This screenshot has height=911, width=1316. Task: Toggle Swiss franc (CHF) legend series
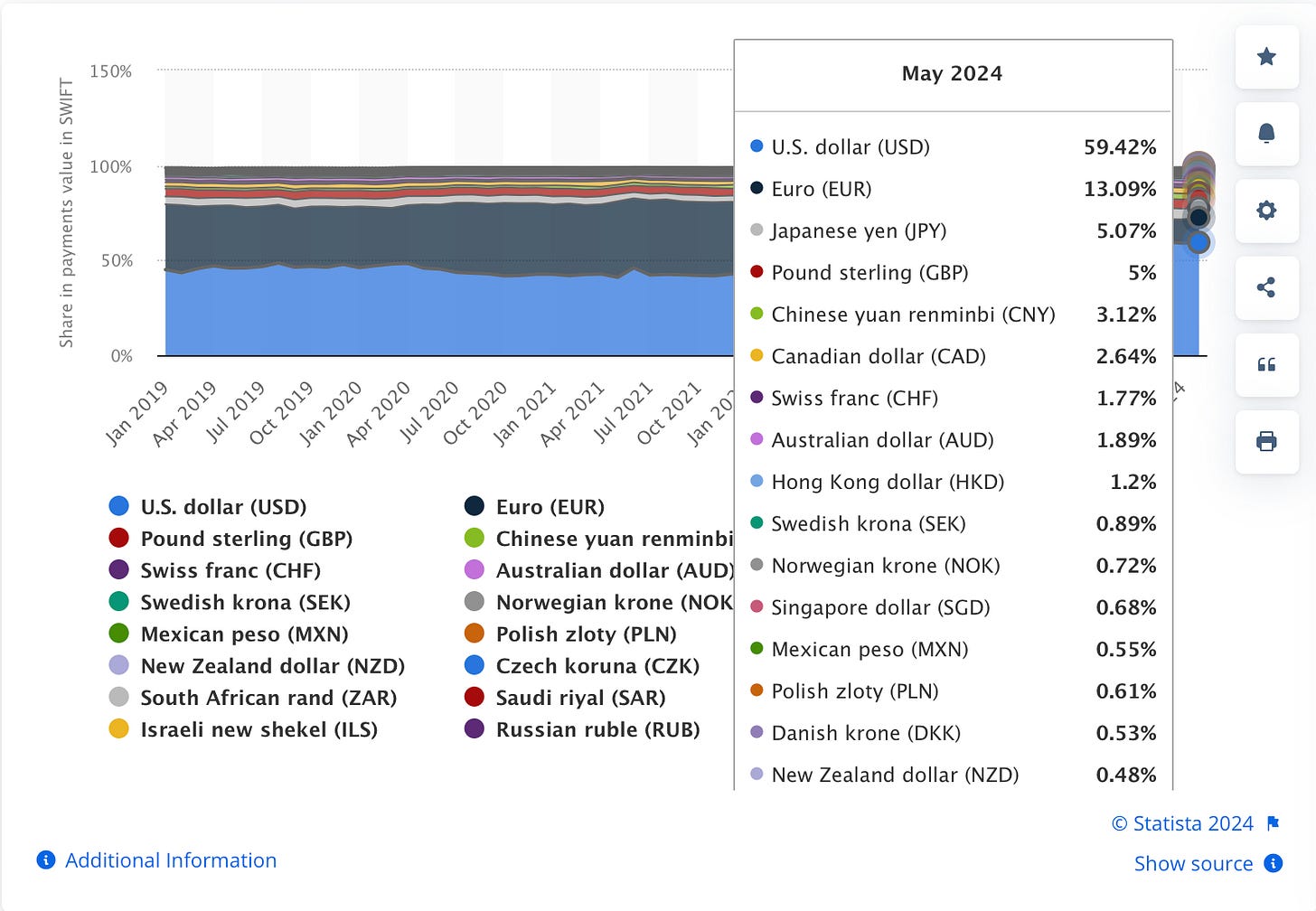215,570
